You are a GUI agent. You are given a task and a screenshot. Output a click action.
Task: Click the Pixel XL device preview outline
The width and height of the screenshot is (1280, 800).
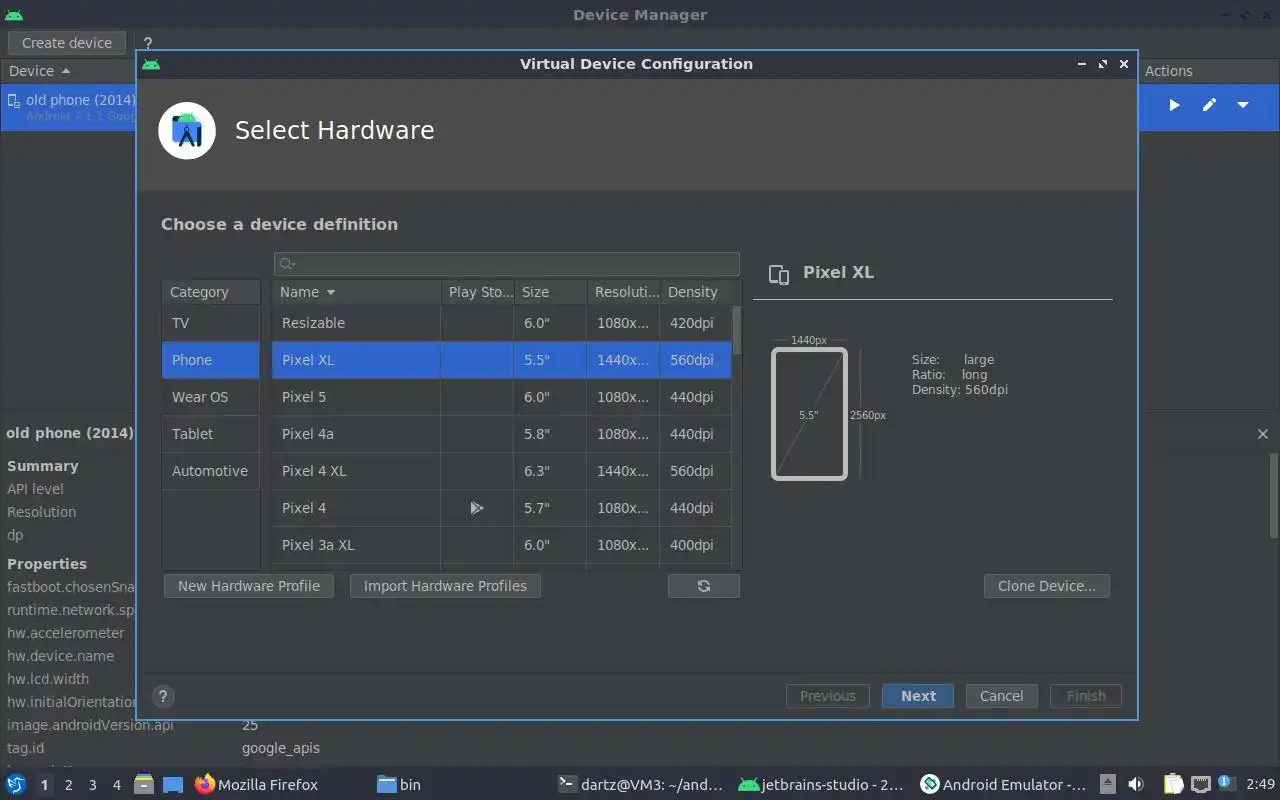click(x=809, y=414)
